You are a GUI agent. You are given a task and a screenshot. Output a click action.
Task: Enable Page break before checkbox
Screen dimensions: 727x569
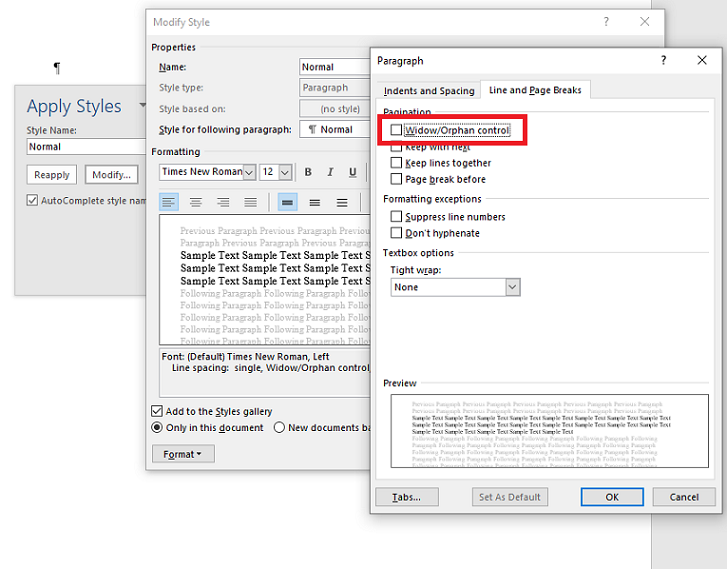[x=396, y=179]
